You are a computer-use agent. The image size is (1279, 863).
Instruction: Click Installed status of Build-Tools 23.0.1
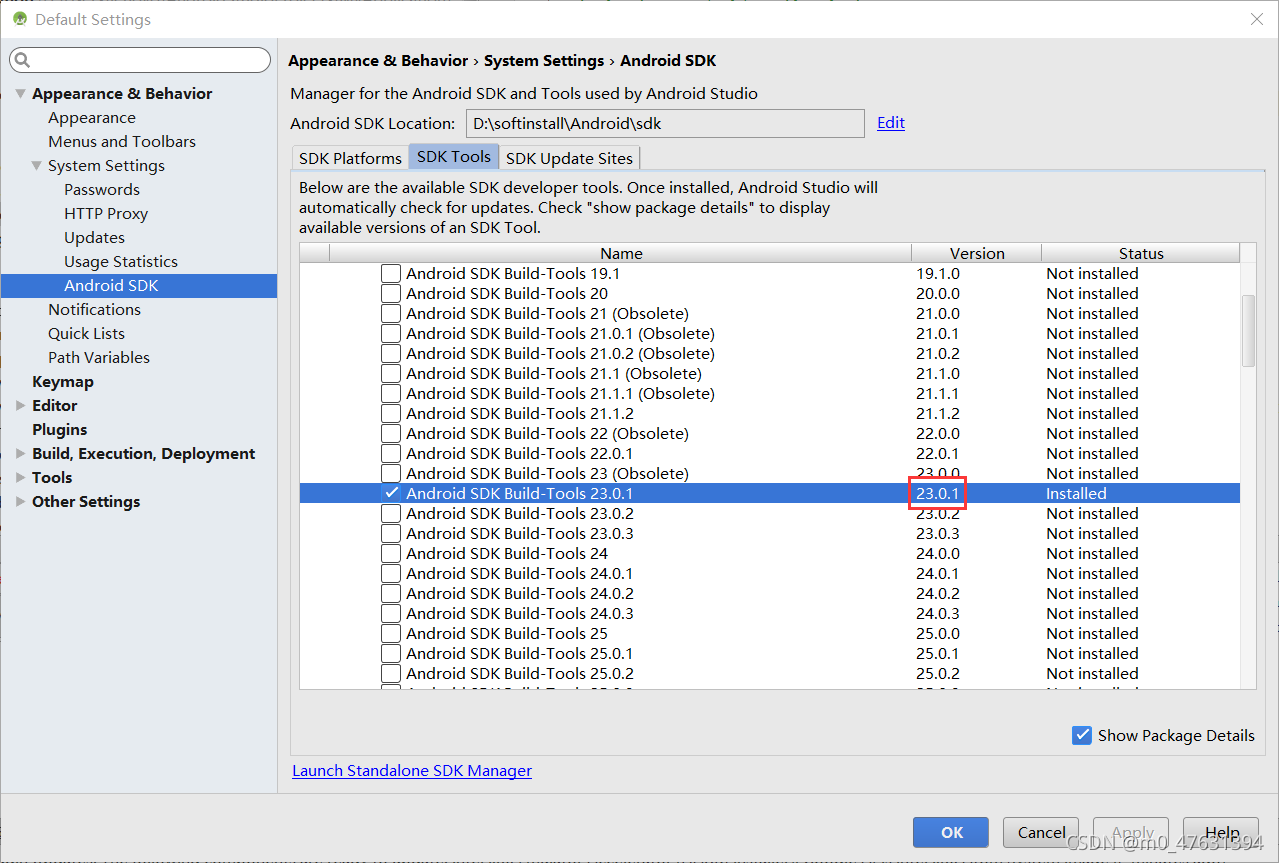click(1077, 493)
